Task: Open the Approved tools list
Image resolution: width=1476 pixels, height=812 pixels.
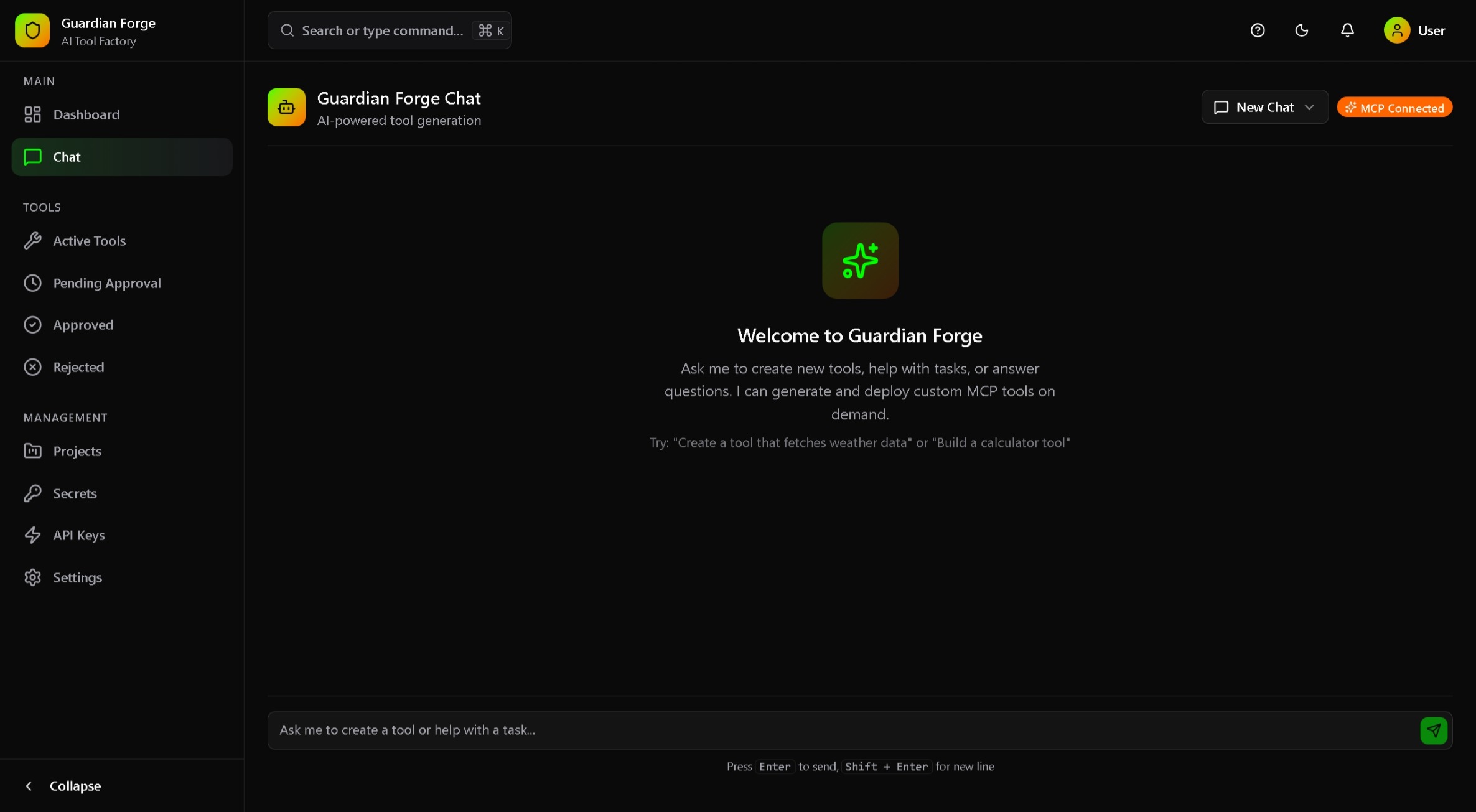Action: click(83, 325)
